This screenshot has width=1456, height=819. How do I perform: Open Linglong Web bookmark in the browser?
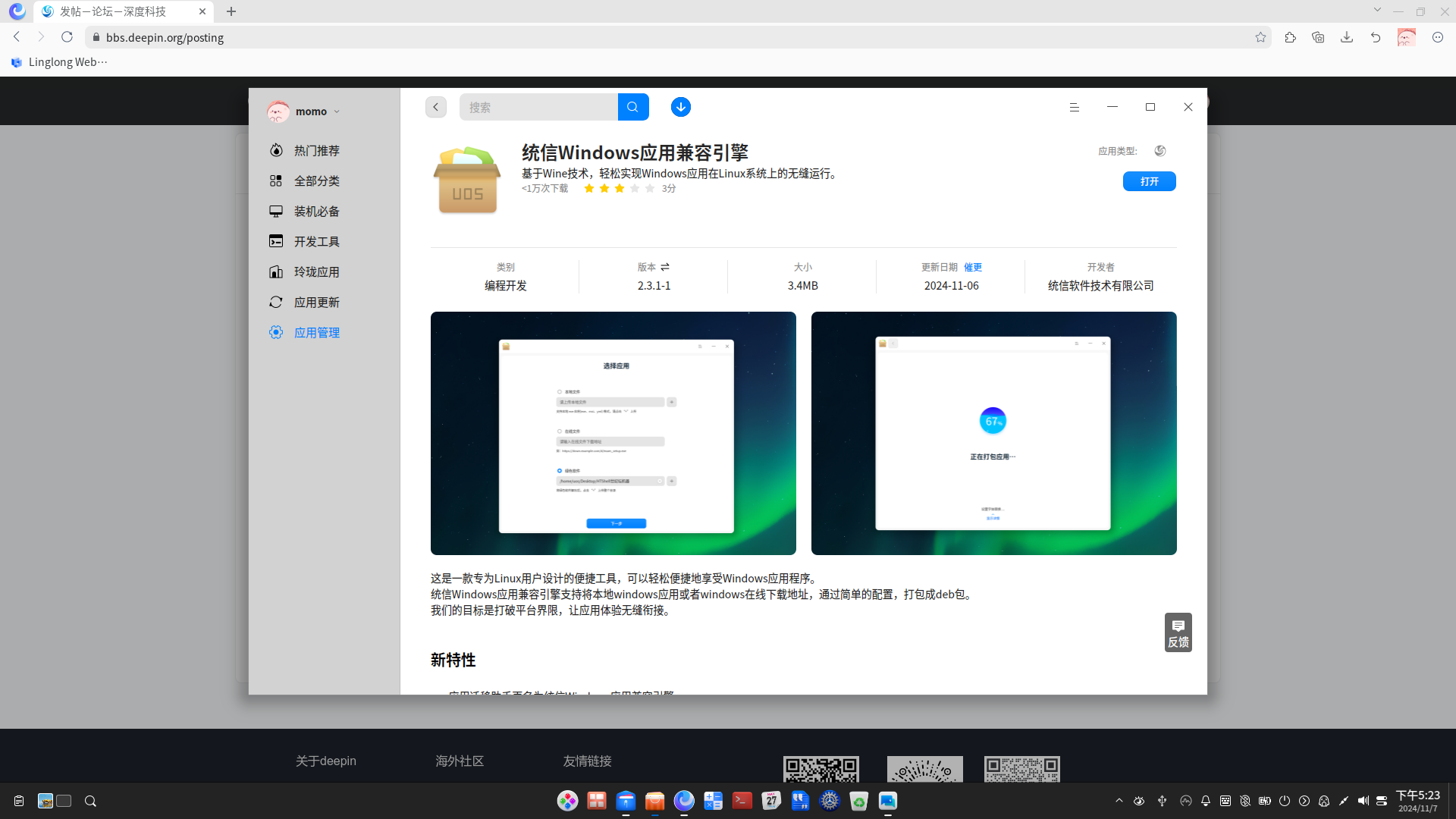tap(59, 62)
